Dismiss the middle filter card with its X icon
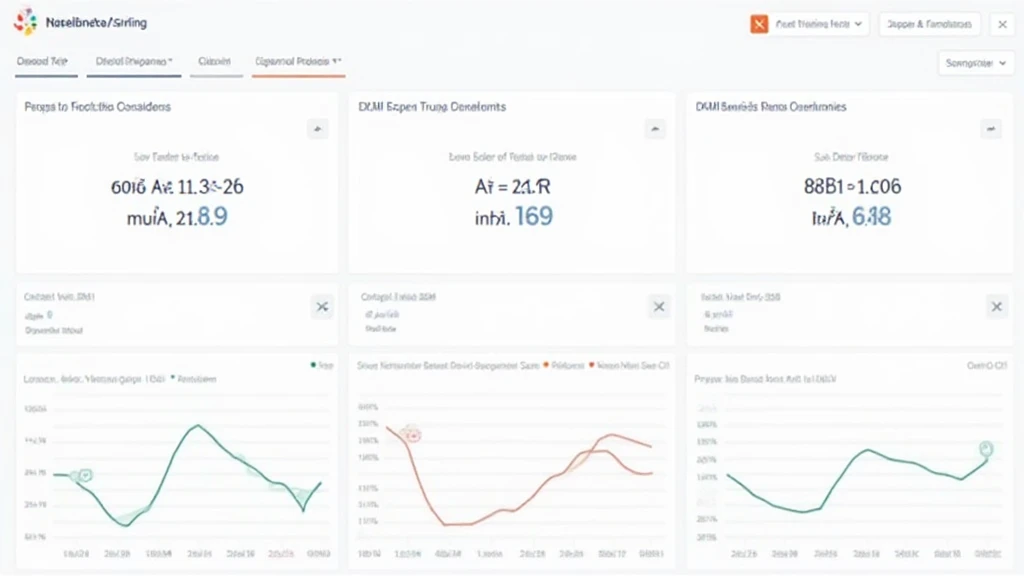This screenshot has width=1024, height=576. point(658,307)
